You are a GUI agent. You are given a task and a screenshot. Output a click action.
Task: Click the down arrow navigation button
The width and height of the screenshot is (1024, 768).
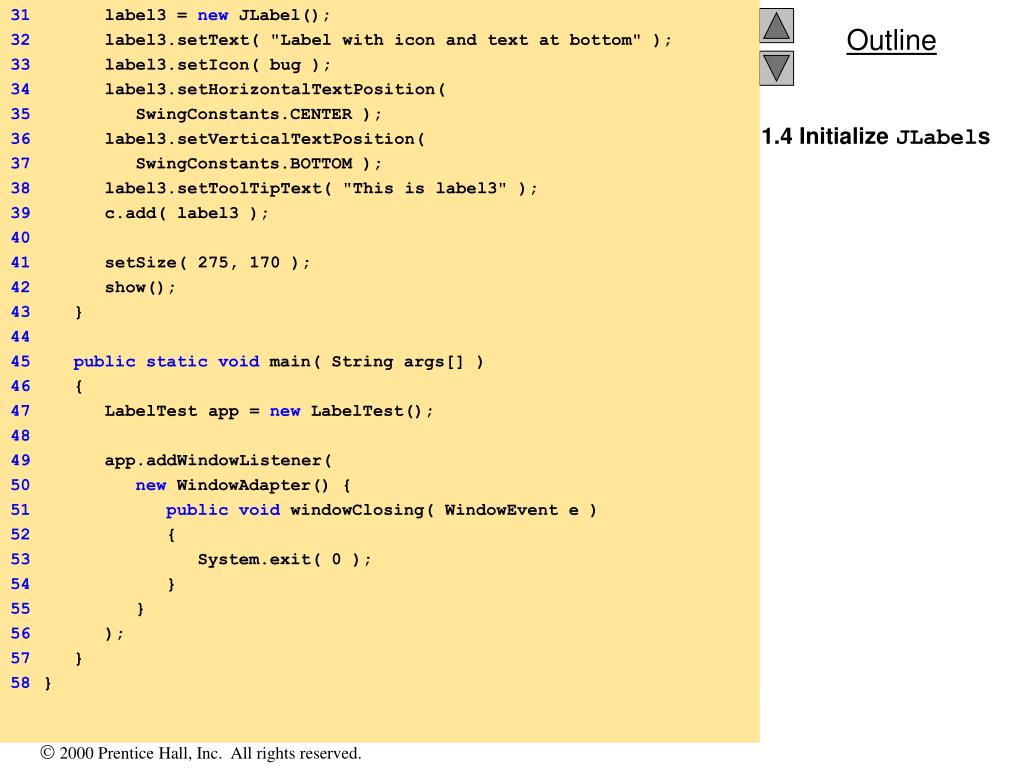click(x=776, y=68)
